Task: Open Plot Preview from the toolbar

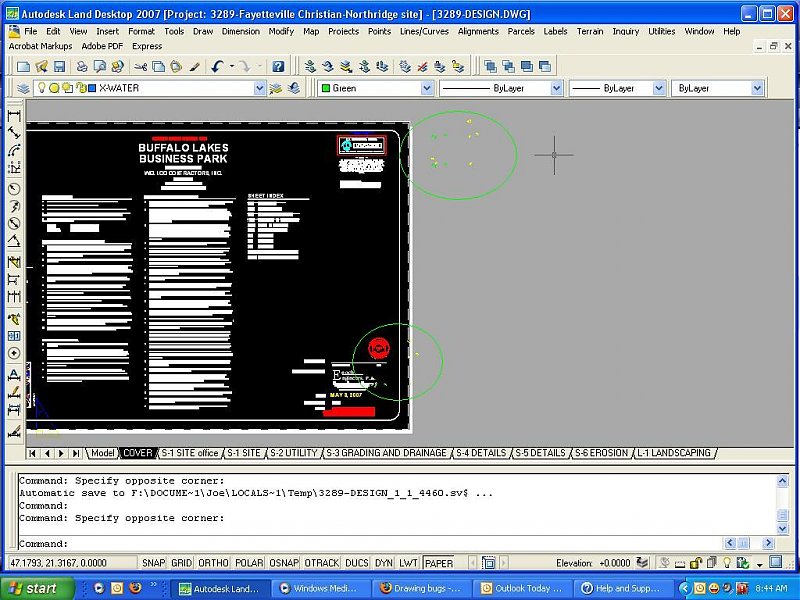Action: click(100, 66)
